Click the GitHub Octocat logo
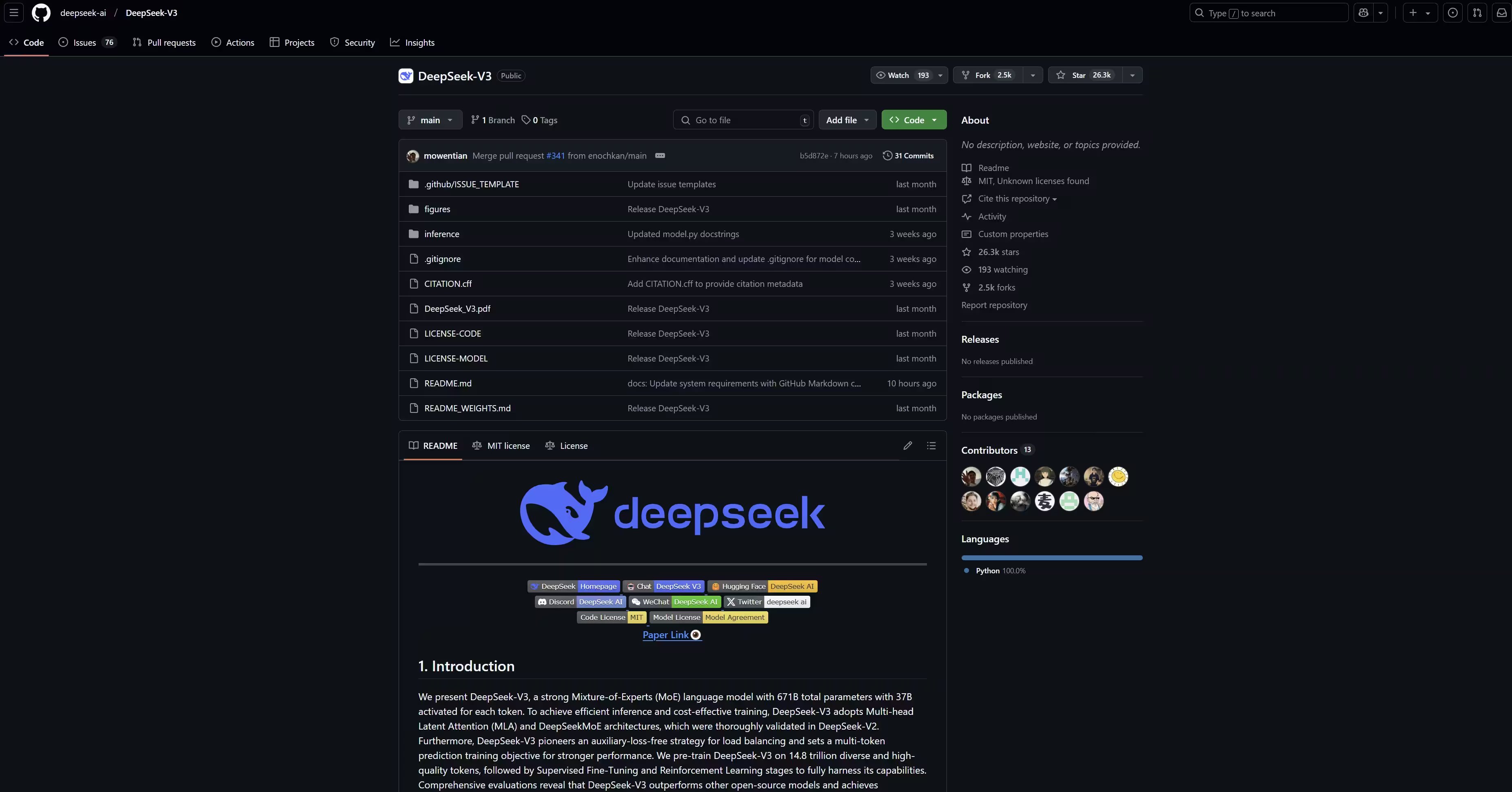Screen dimensions: 1512x792 click(x=41, y=12)
